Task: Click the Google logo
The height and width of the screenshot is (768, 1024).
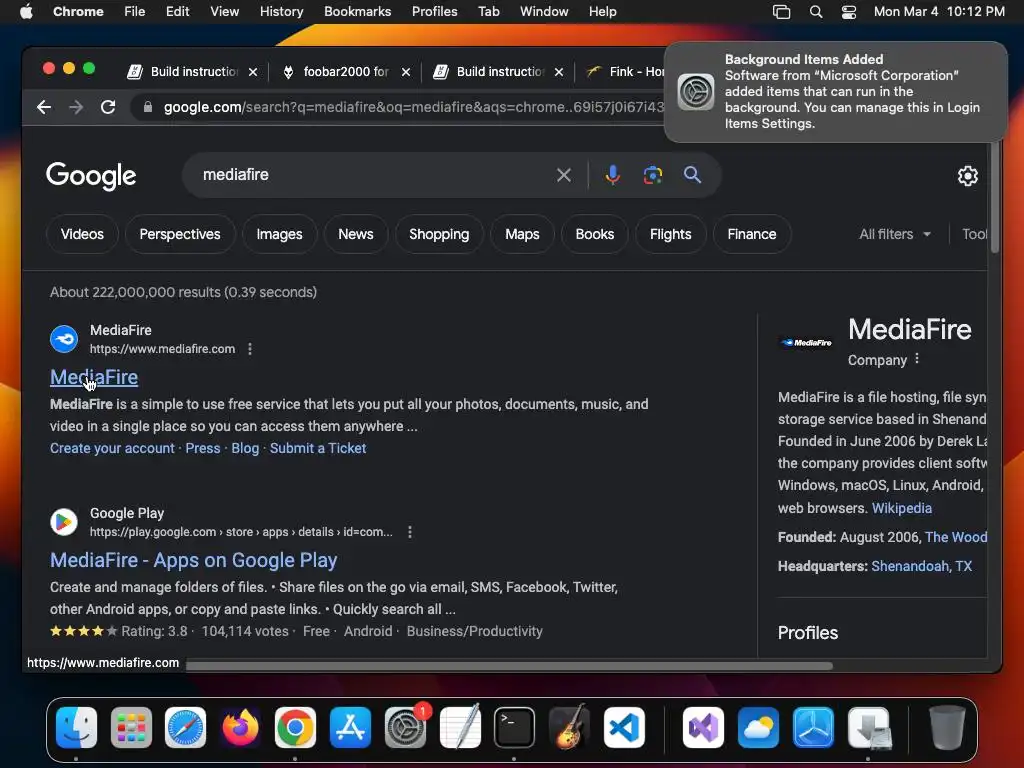Action: click(91, 175)
